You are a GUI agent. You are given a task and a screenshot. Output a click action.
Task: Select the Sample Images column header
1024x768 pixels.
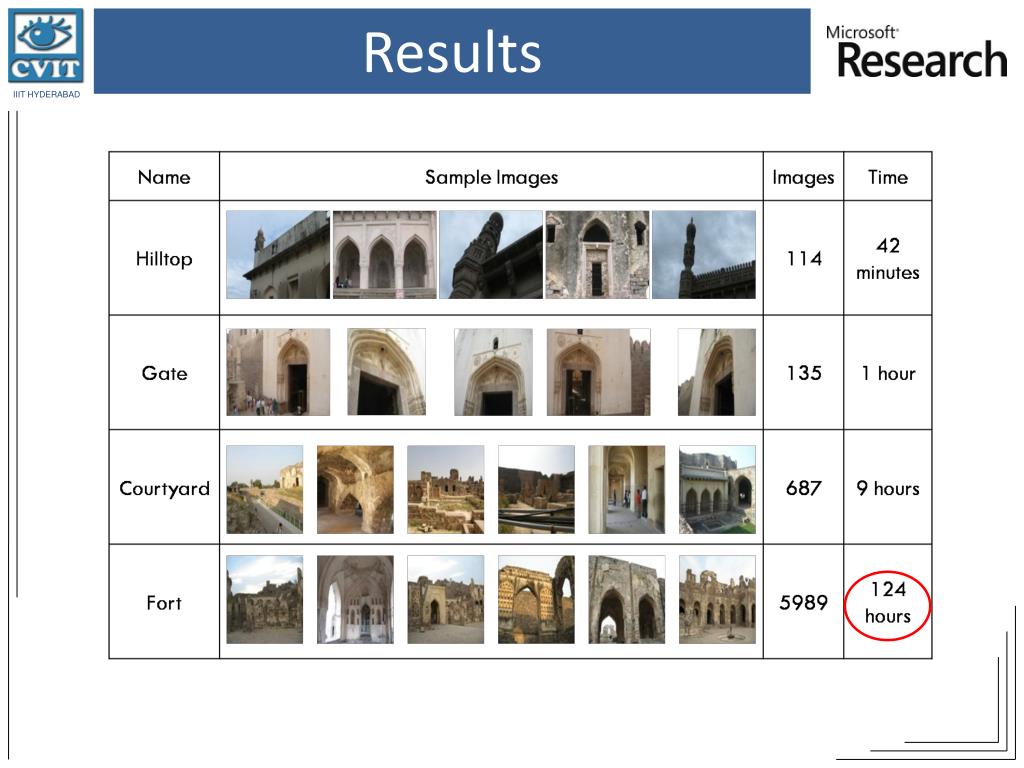[x=491, y=178]
